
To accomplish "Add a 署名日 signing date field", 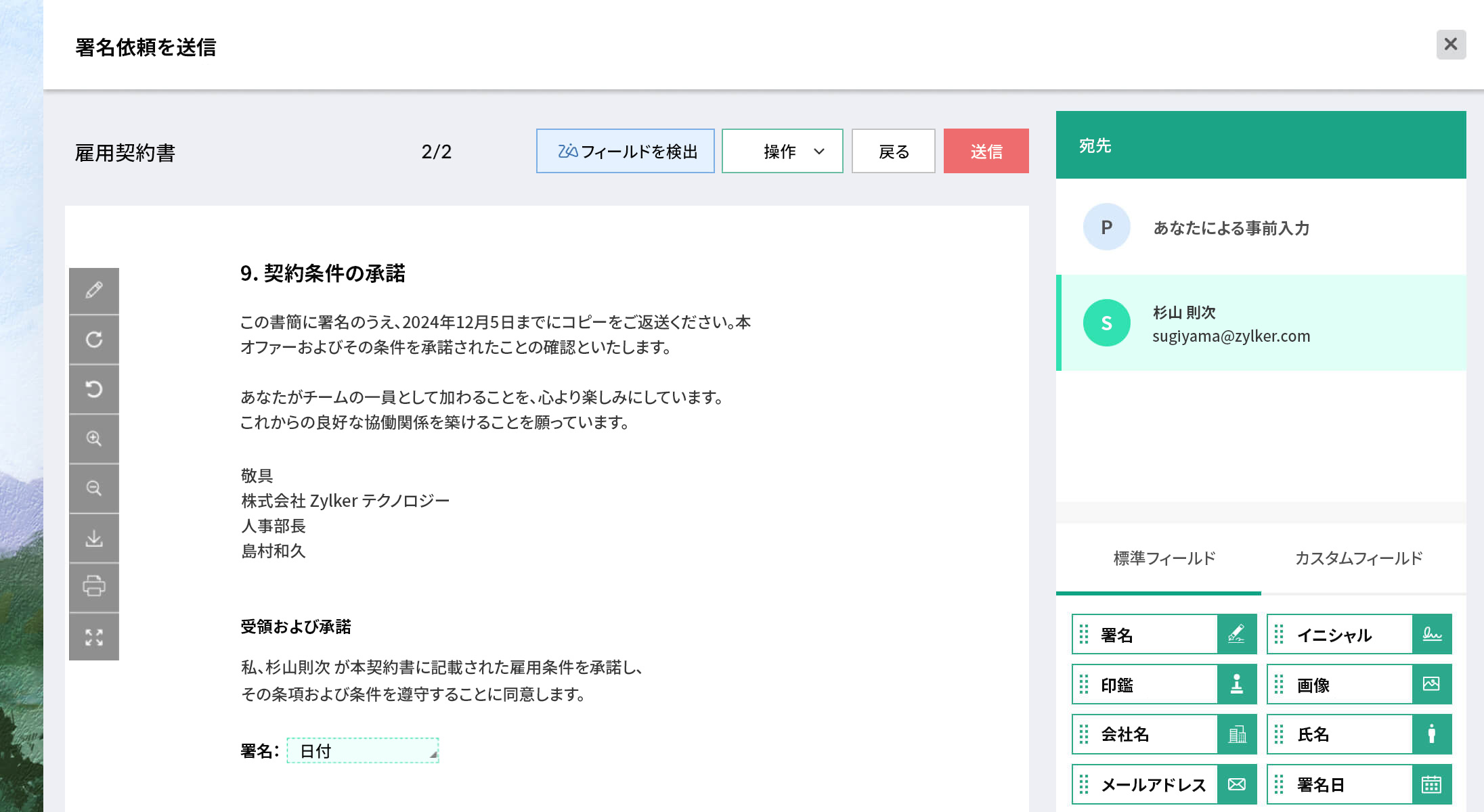I will pyautogui.click(x=1358, y=784).
